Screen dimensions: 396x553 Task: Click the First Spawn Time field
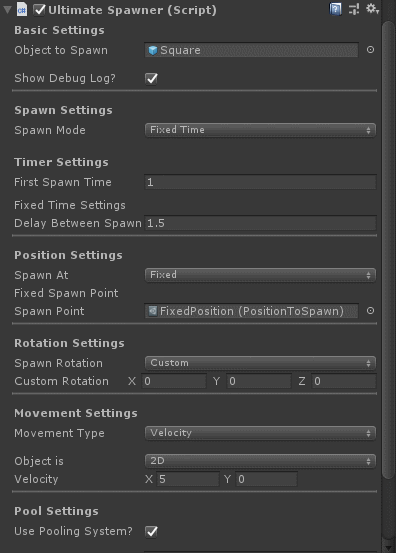260,182
